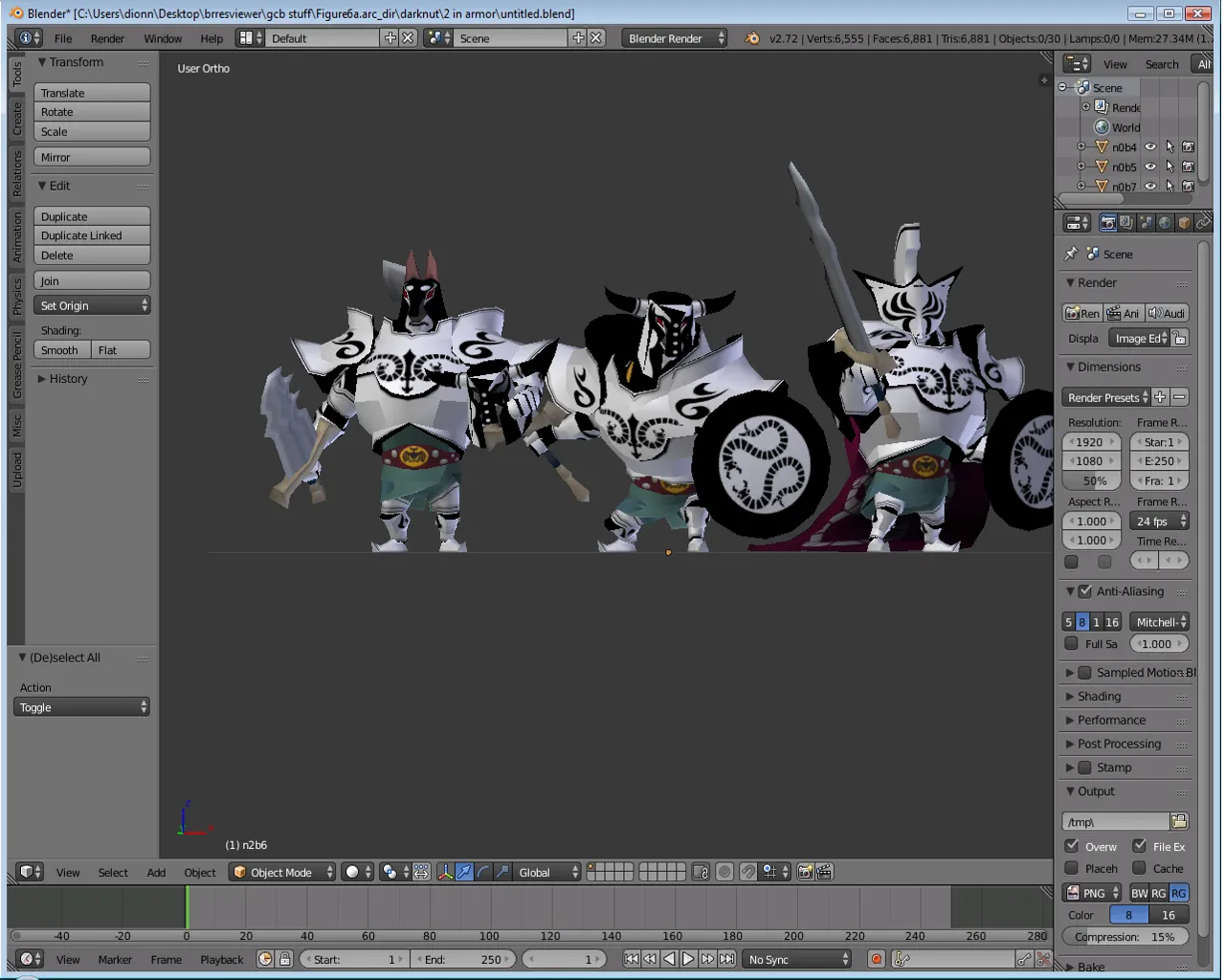Toggle renderability camera icon for n0b5
This screenshot has width=1225, height=980.
[x=1188, y=167]
